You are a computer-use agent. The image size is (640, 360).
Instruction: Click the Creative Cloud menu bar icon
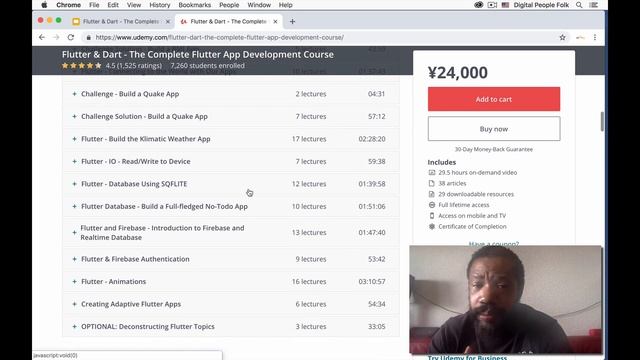tap(478, 5)
